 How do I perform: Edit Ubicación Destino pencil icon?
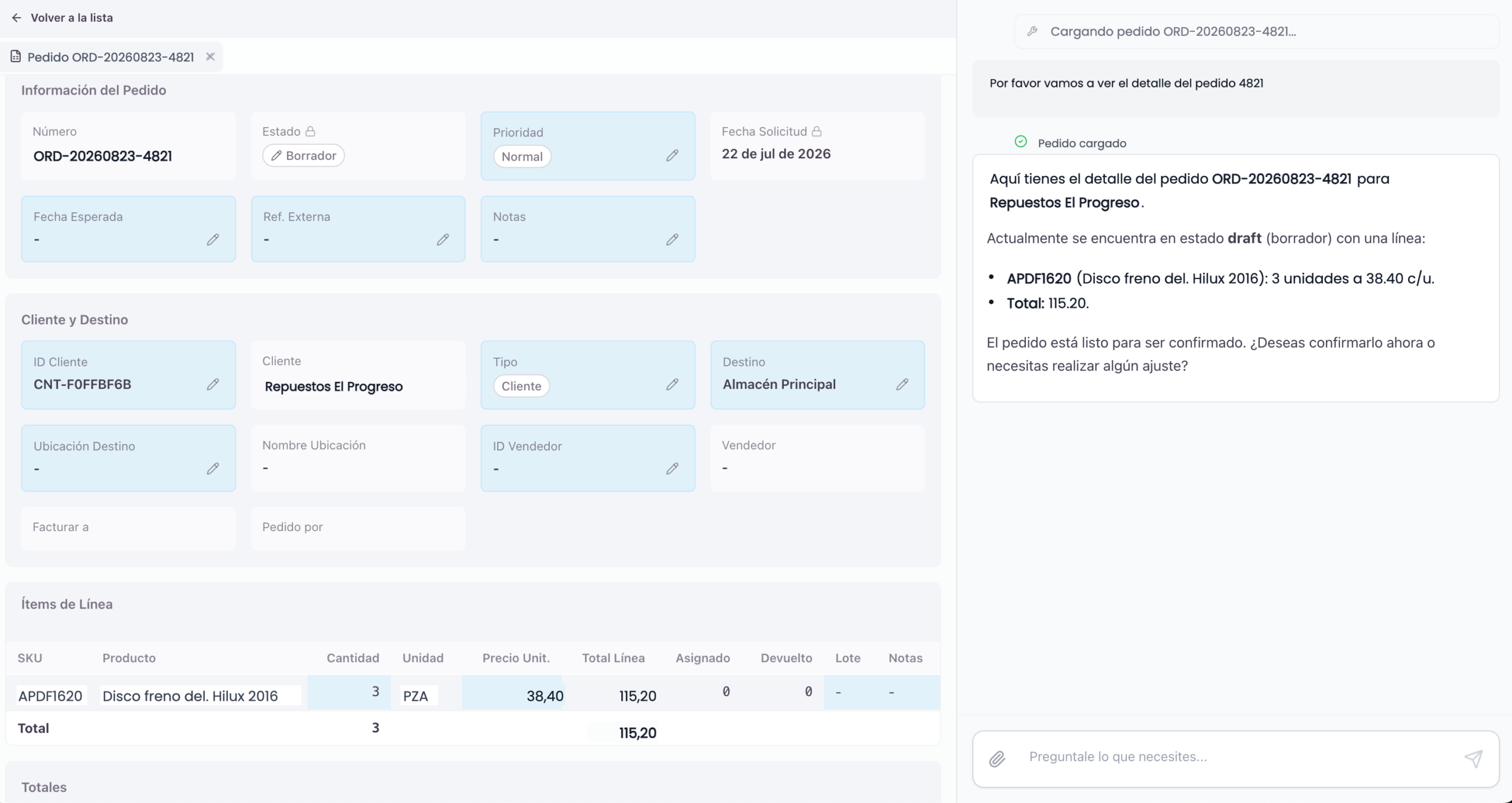[x=213, y=469]
